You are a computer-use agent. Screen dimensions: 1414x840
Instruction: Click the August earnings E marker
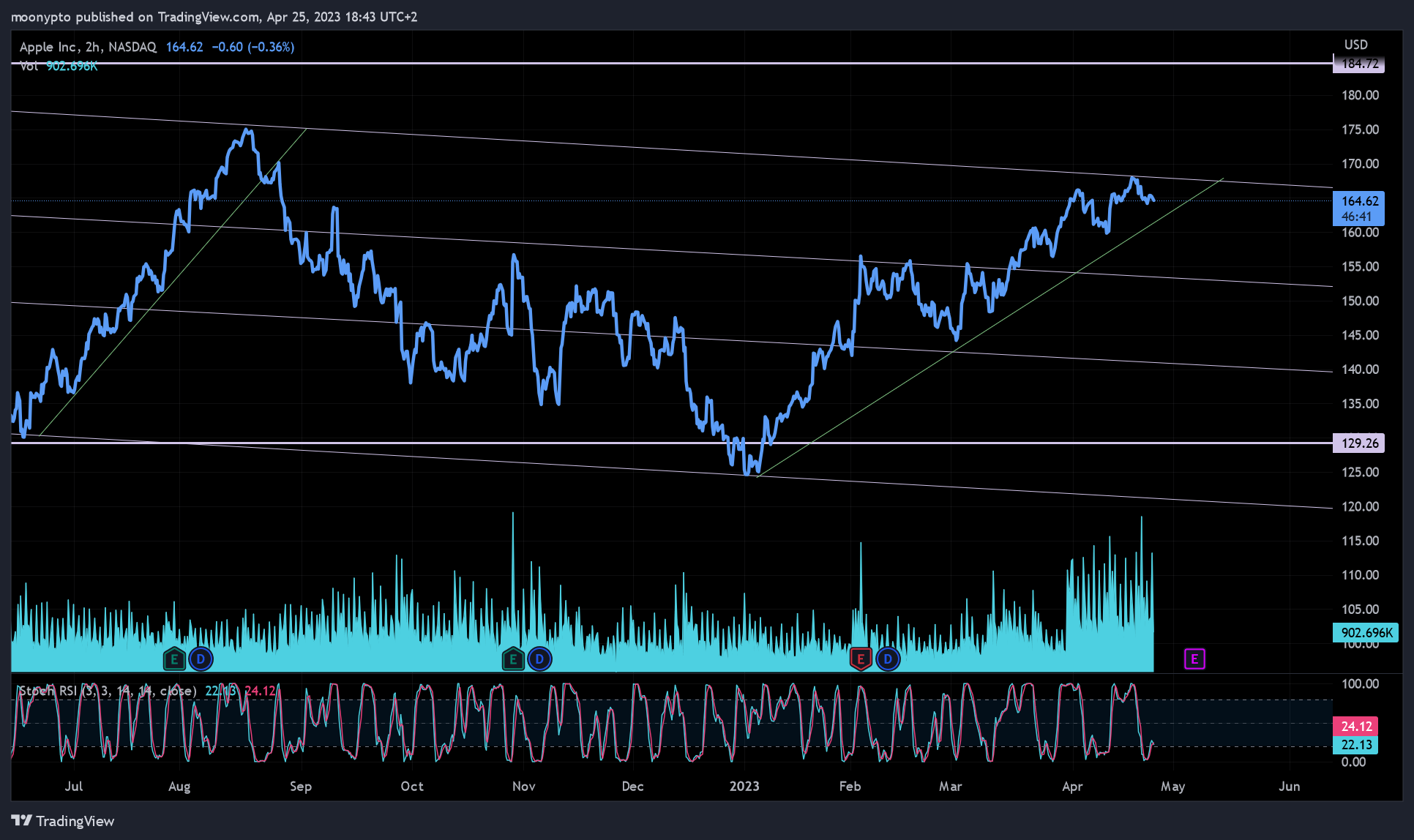pos(174,659)
